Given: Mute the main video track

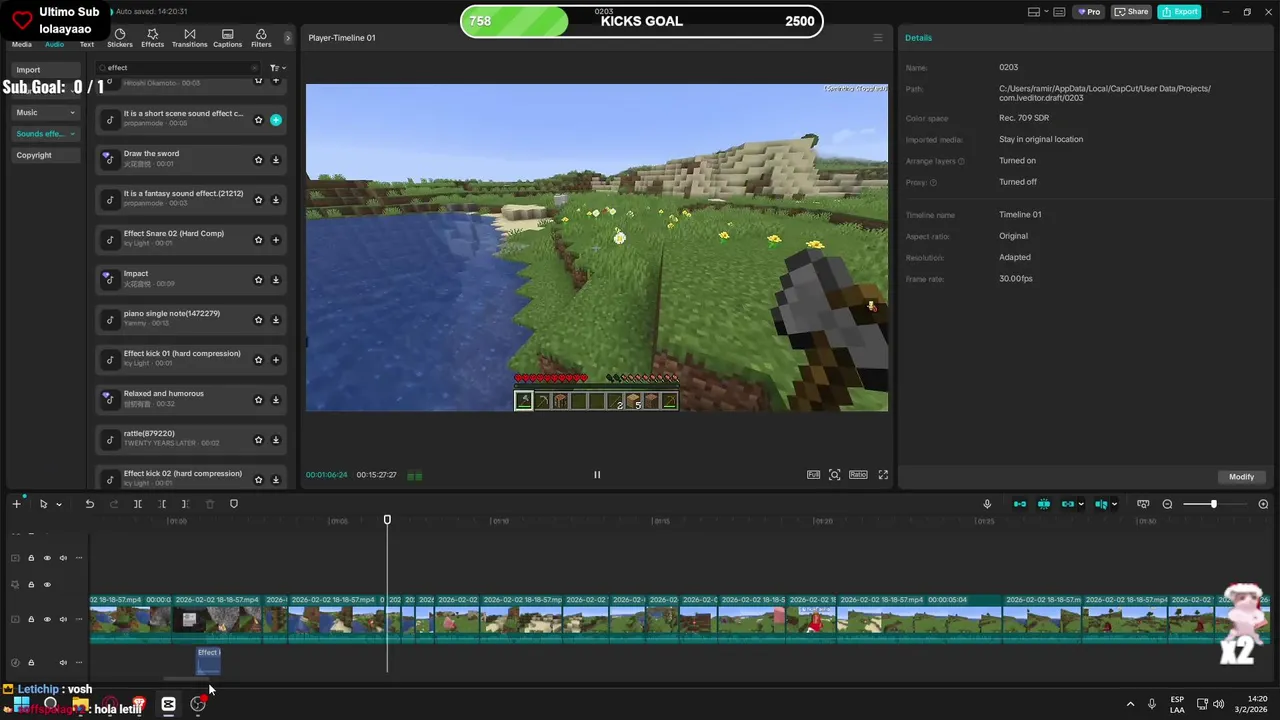Looking at the screenshot, I should coord(63,619).
